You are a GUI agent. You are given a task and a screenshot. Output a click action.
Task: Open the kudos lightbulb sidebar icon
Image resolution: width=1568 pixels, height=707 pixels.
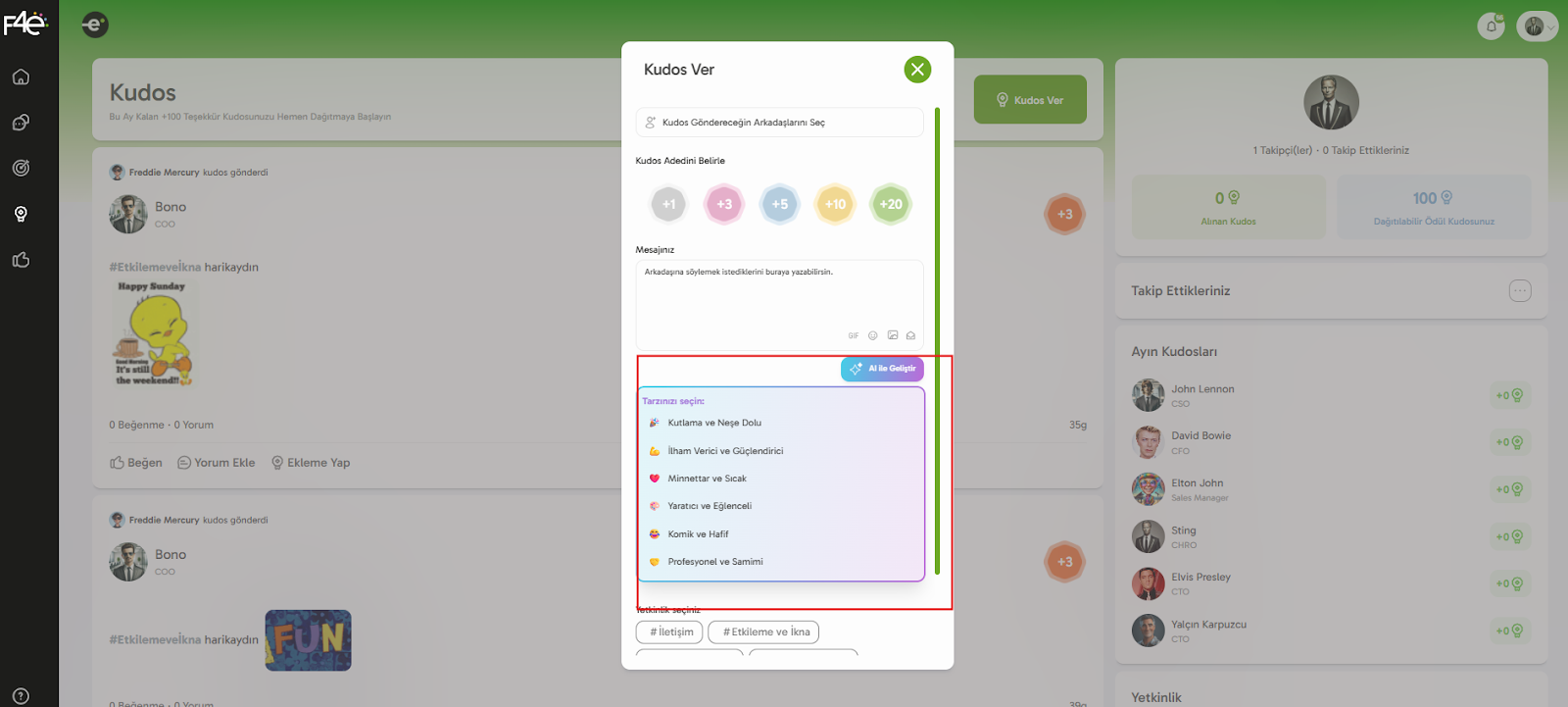point(21,214)
